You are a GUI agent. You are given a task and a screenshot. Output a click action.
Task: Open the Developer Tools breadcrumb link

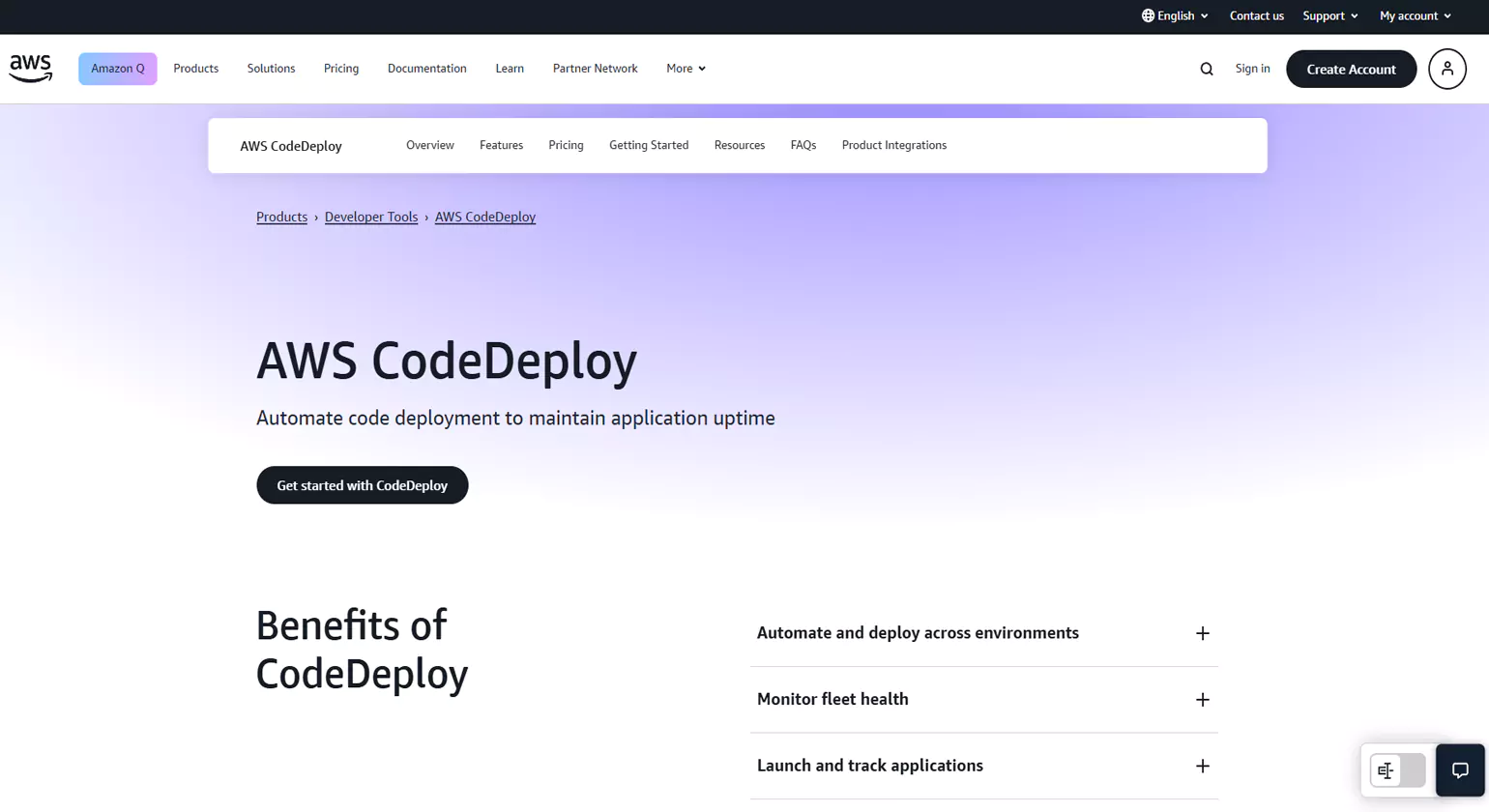[x=371, y=217]
